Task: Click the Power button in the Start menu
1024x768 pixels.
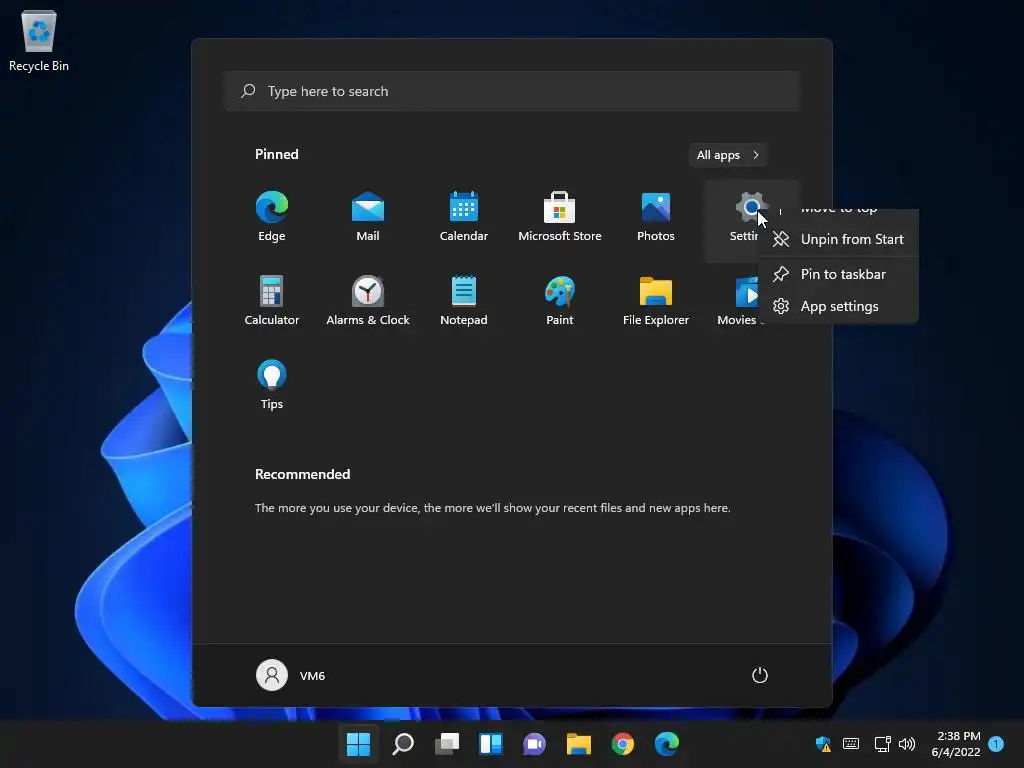Action: (760, 675)
